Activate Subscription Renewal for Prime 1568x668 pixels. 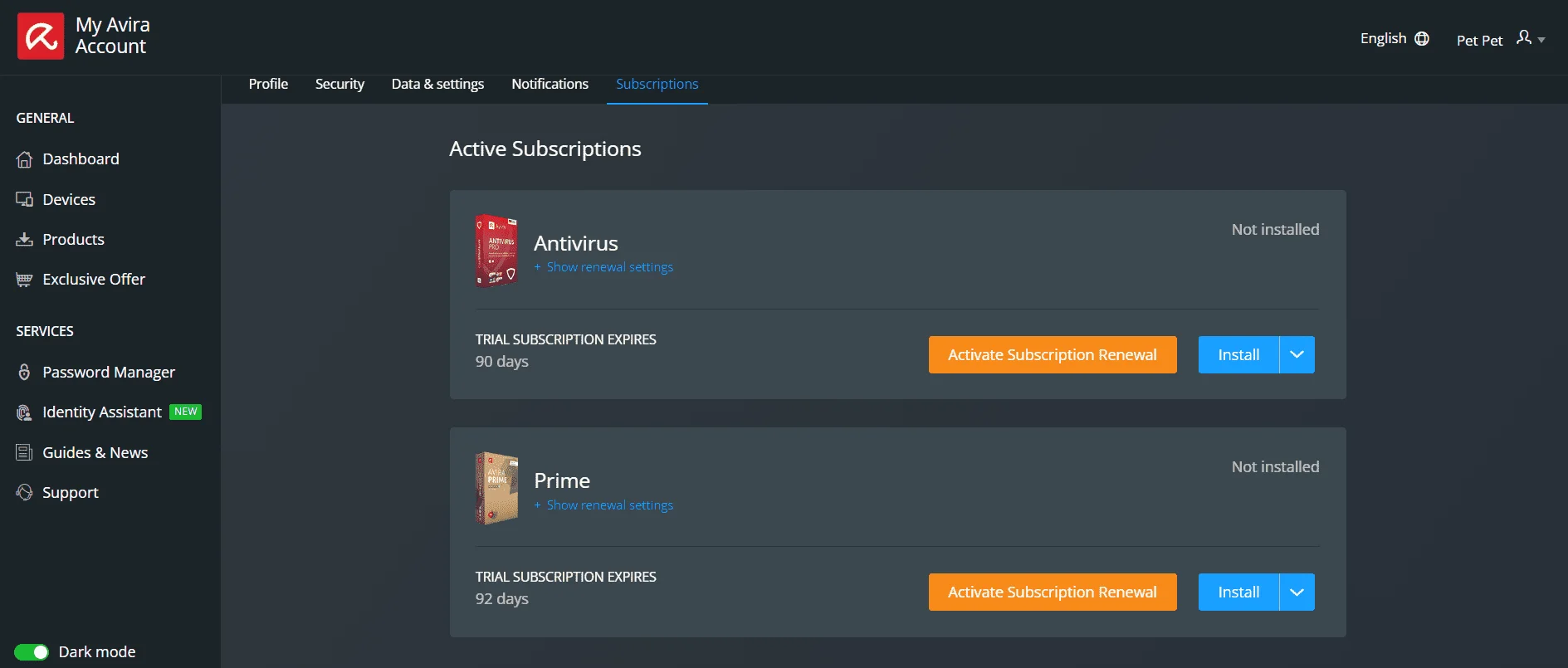[x=1053, y=592]
